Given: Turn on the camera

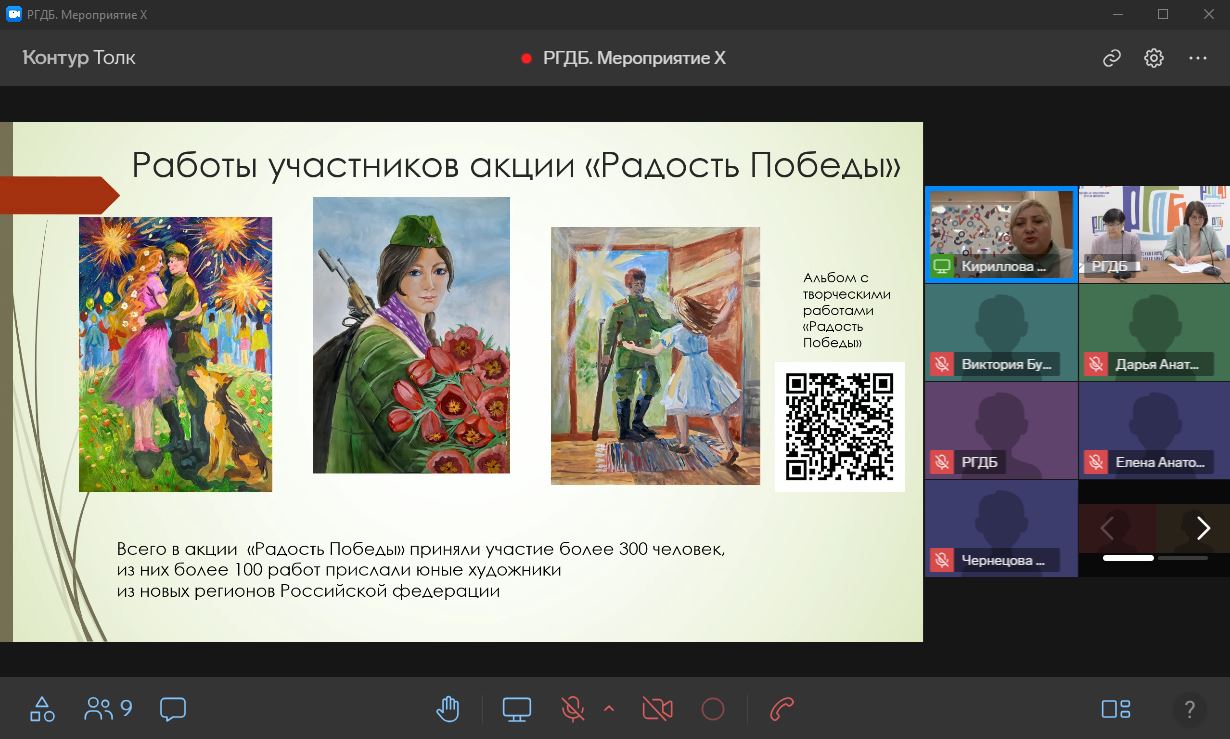Looking at the screenshot, I should pyautogui.click(x=657, y=708).
